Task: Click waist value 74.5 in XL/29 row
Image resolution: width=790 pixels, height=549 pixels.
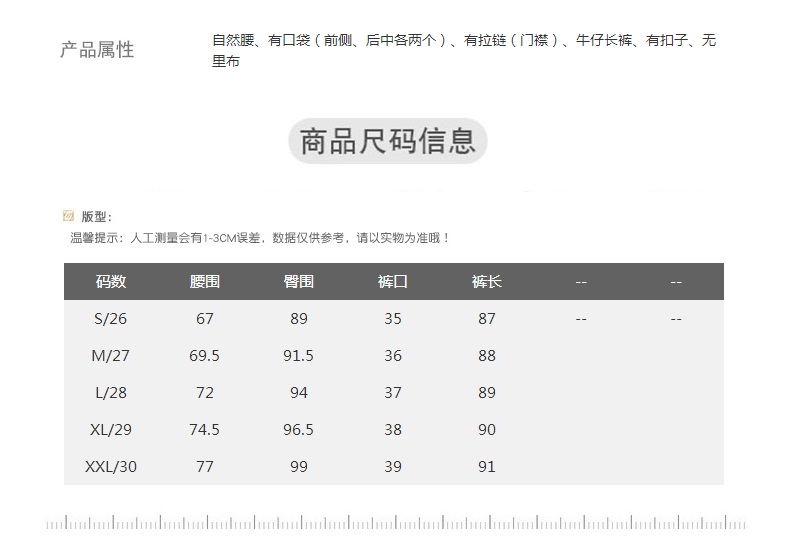Action: click(205, 430)
